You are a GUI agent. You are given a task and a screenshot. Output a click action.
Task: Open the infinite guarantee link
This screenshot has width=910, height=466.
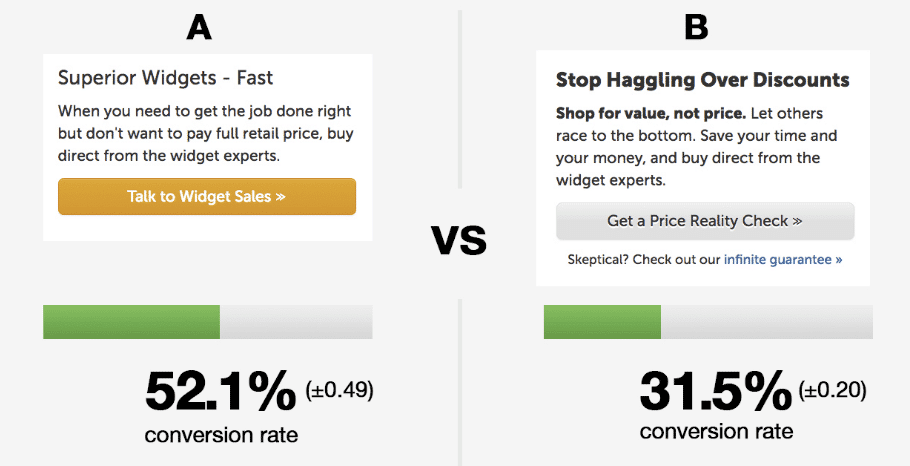pos(783,259)
